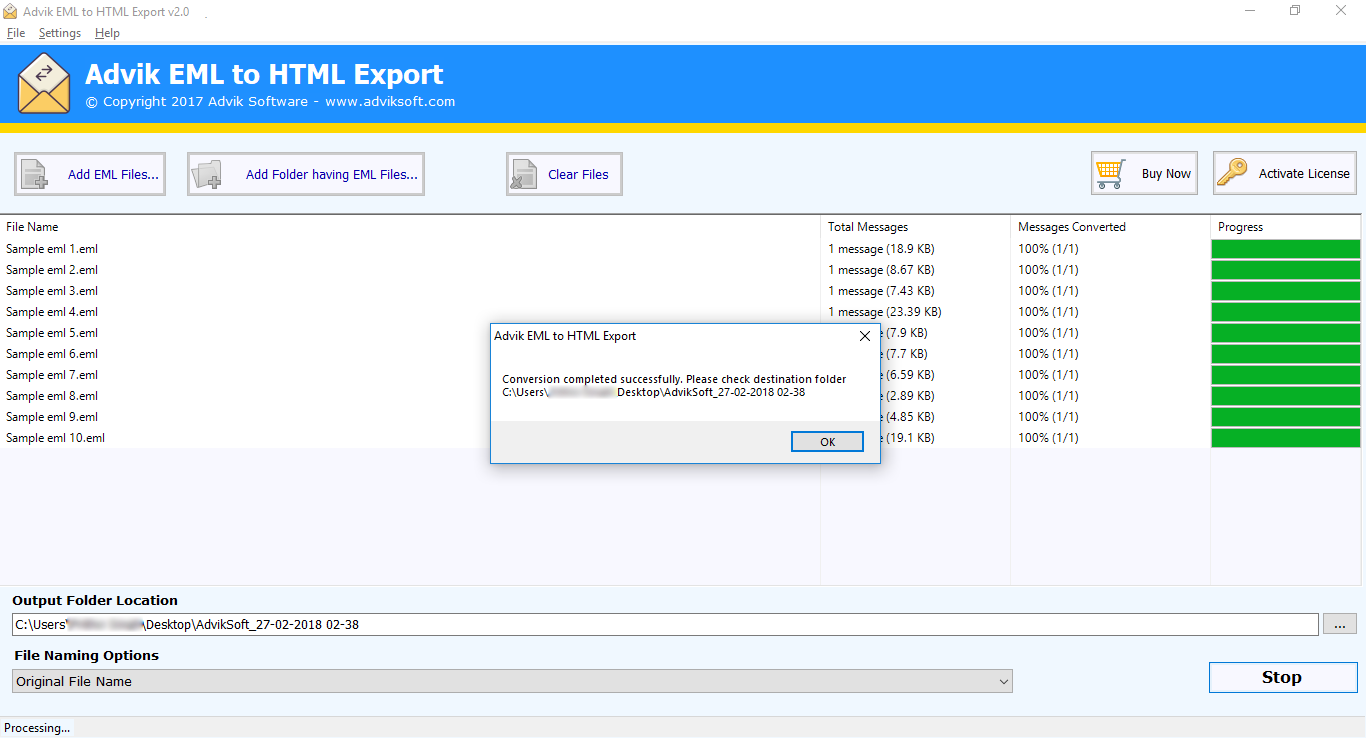1366x738 pixels.
Task: Click 100% (1/1) for Sample eml 1.eml
Action: 1048,249
